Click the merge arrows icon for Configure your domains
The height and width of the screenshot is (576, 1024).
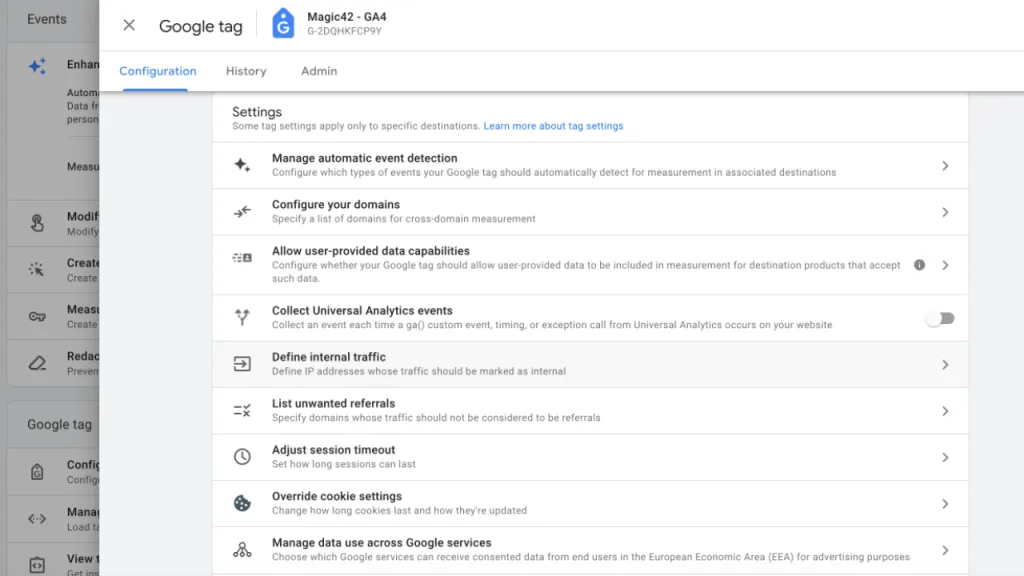[x=242, y=212]
